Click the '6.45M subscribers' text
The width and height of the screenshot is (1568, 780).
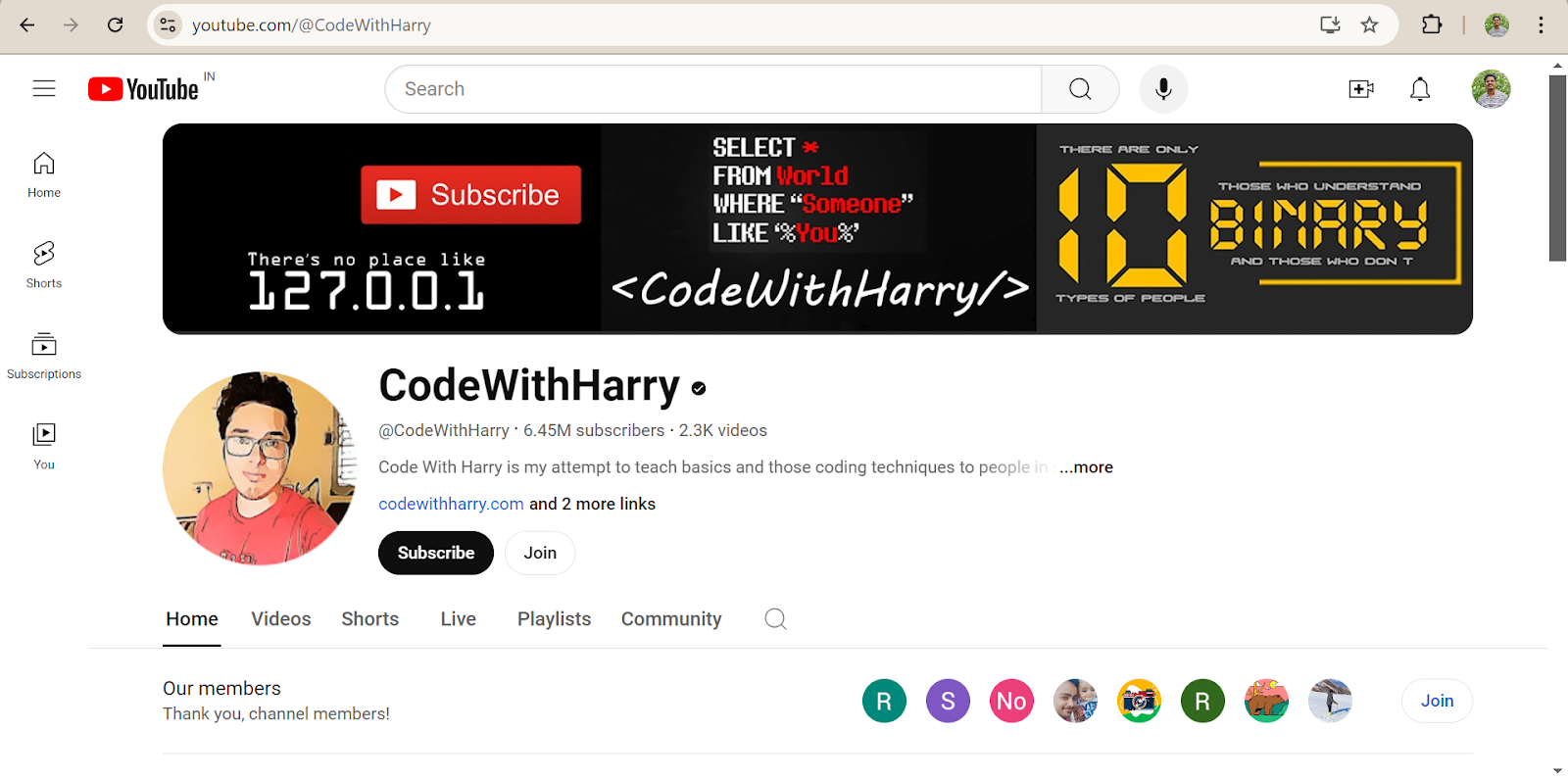[x=594, y=430]
